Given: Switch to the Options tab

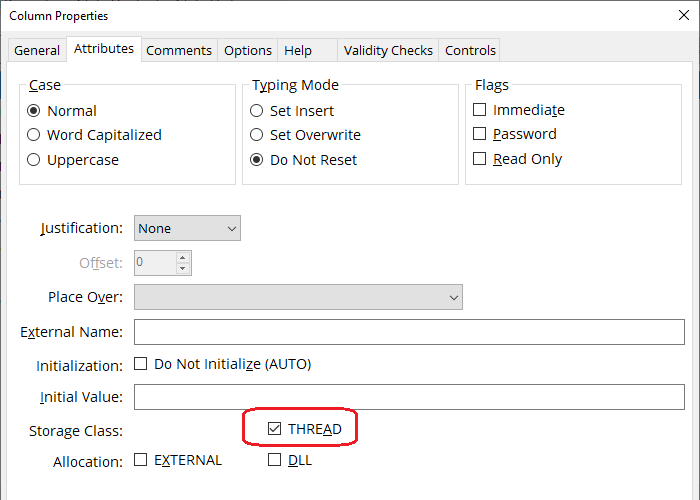Looking at the screenshot, I should pos(248,50).
